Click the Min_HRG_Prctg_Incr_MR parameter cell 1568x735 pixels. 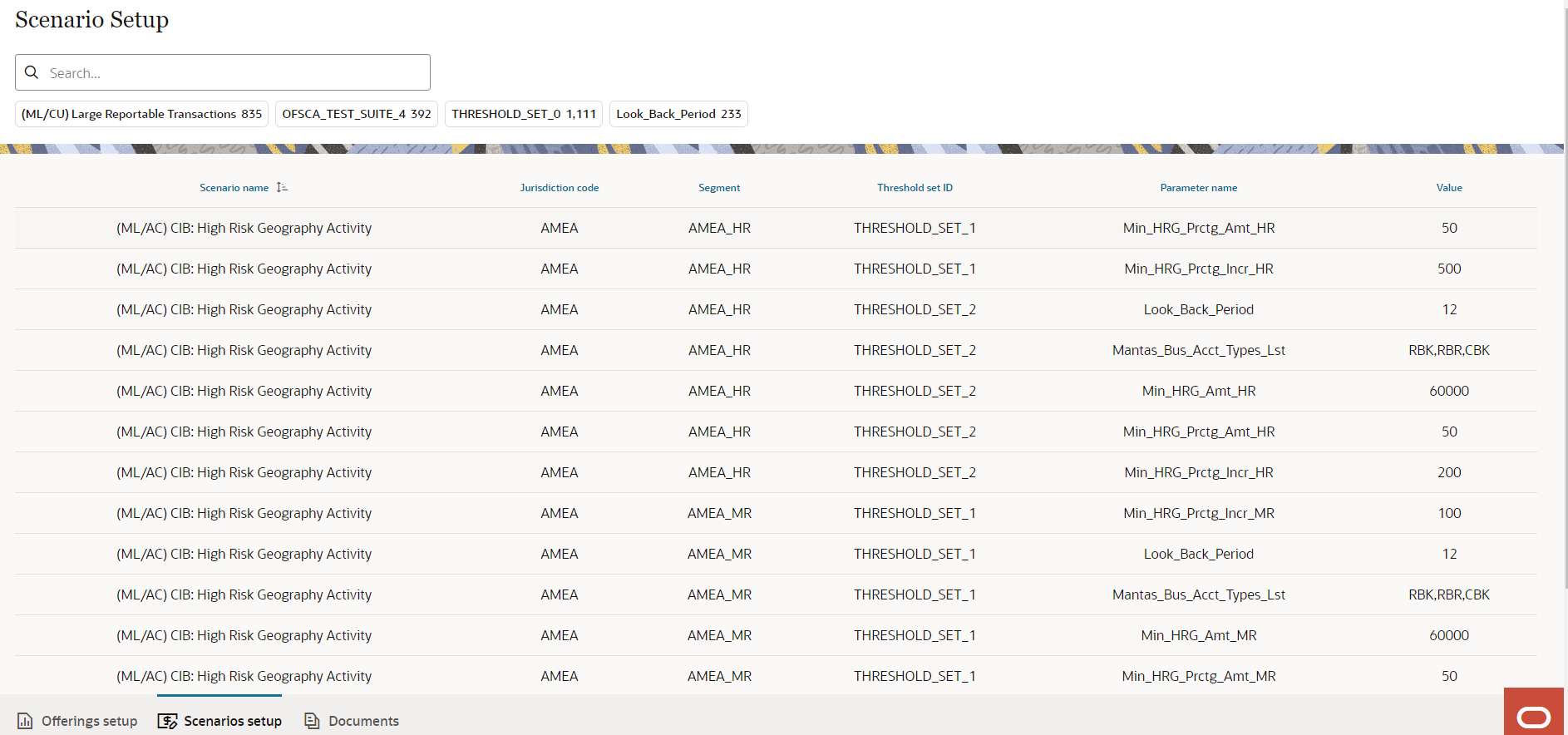click(x=1199, y=513)
